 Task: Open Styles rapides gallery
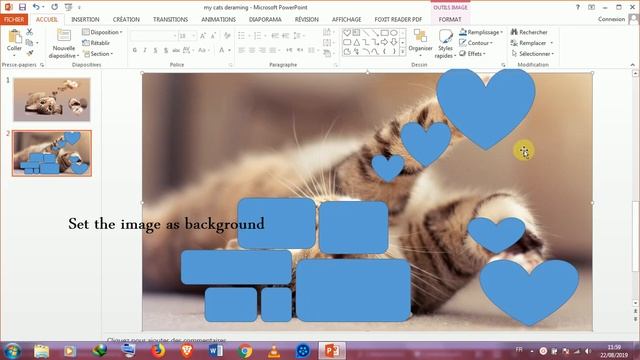(445, 44)
